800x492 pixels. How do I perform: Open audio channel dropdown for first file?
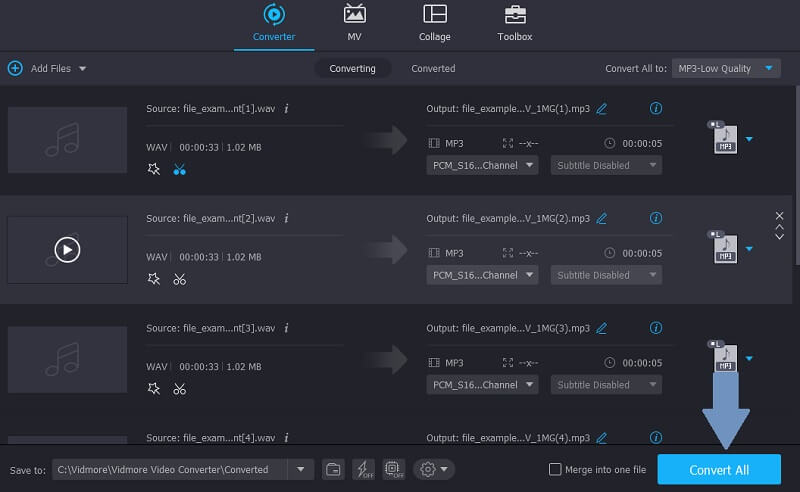click(482, 165)
